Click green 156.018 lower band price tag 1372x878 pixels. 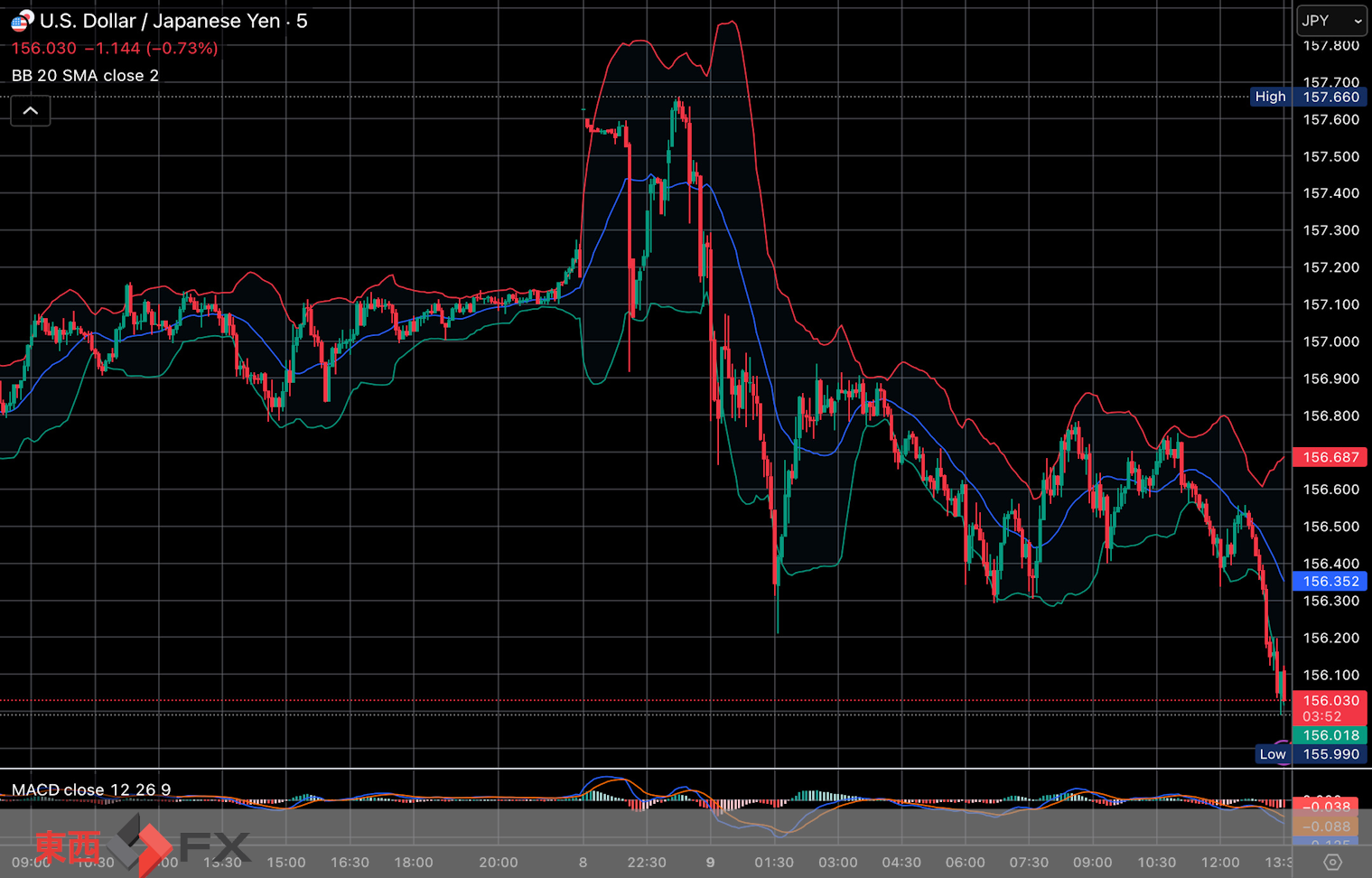click(x=1330, y=735)
